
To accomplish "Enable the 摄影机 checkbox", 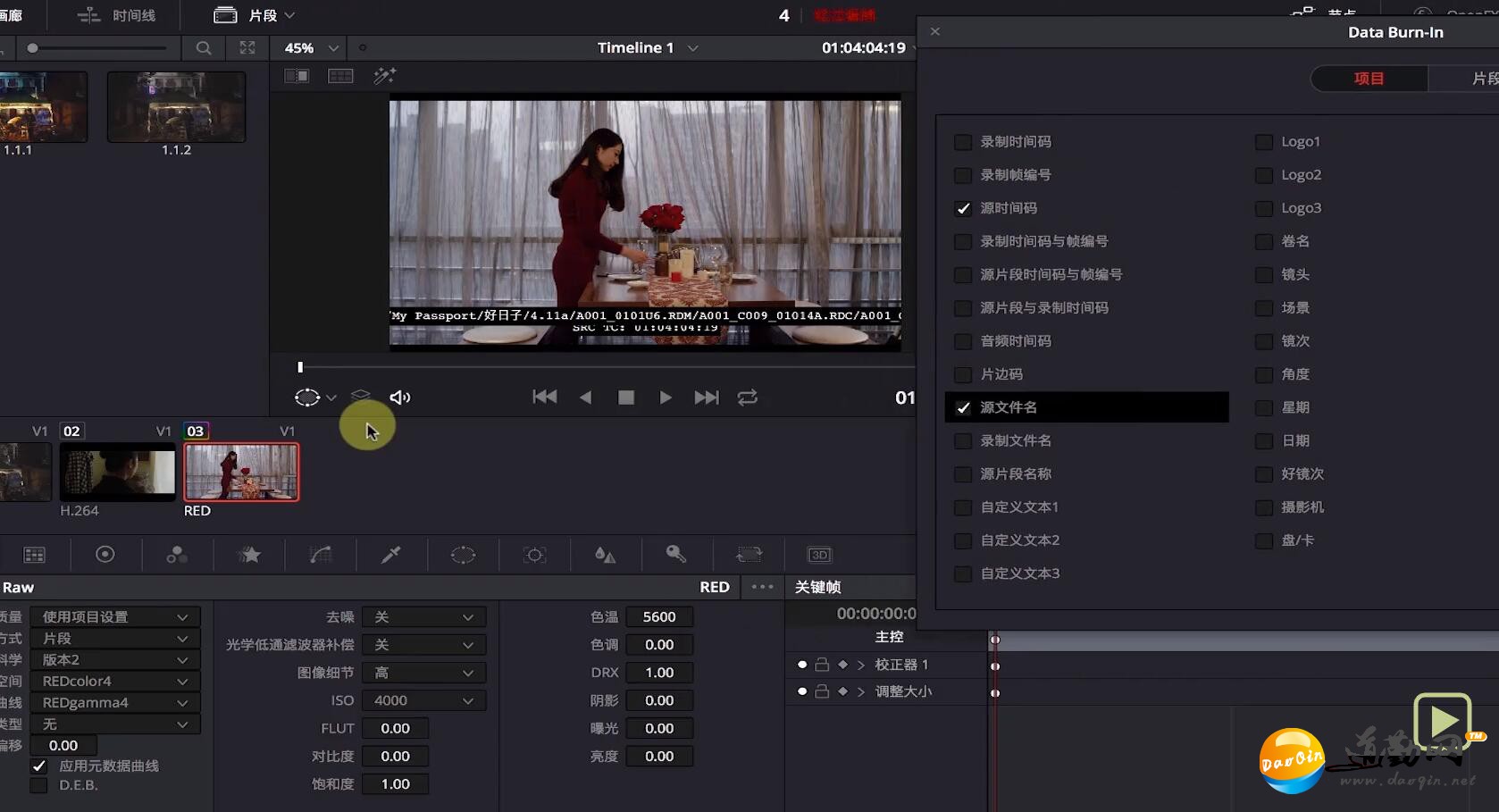I will (x=1264, y=507).
